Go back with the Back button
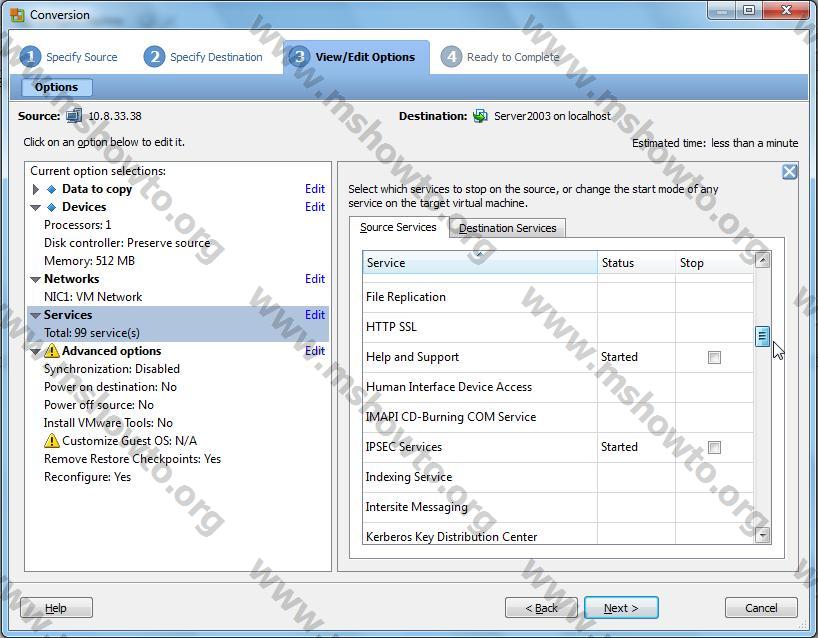Viewport: 818px width, 638px height. click(541, 608)
